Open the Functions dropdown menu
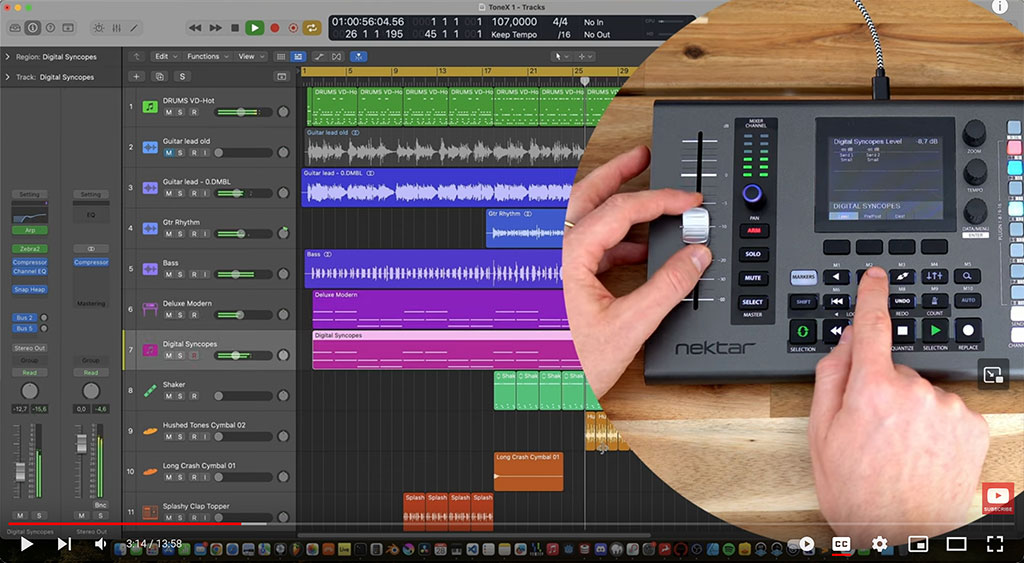1024x563 pixels. point(207,57)
